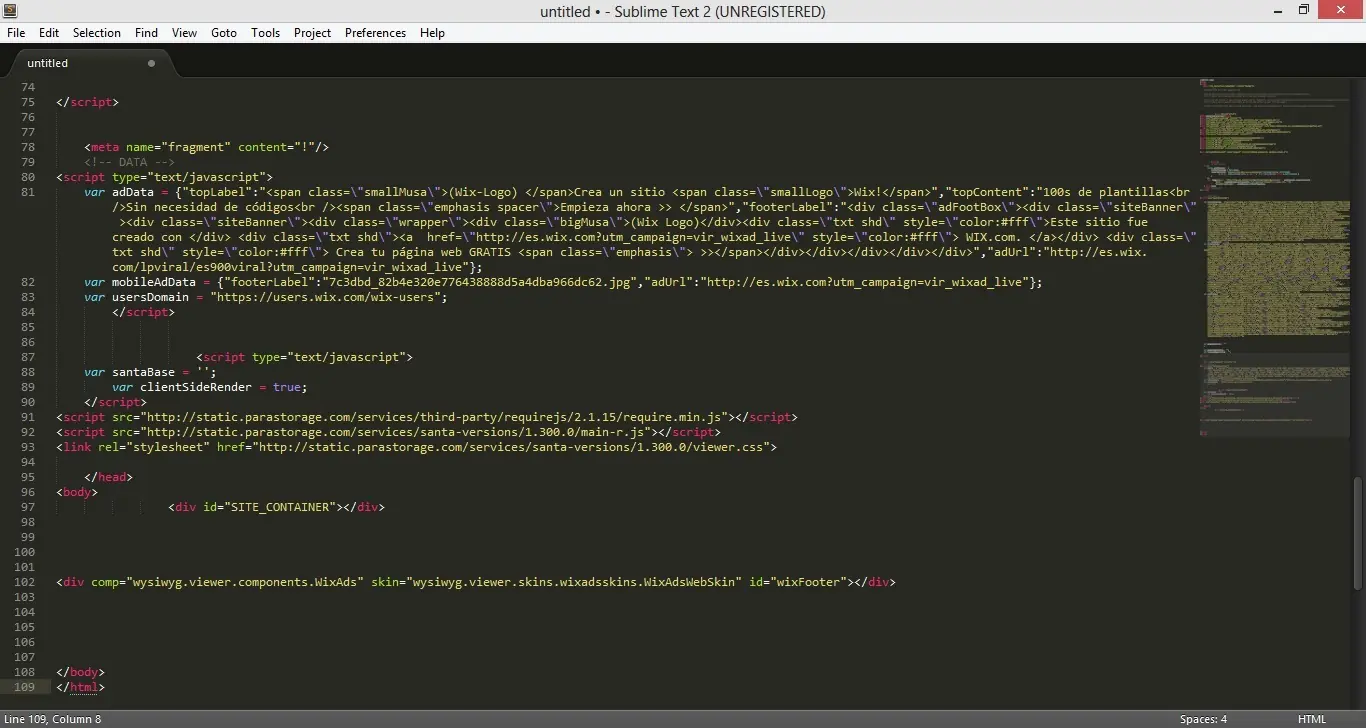Viewport: 1366px width, 728px height.
Task: Click the 'var santaBase' declaration
Action: [x=129, y=372]
